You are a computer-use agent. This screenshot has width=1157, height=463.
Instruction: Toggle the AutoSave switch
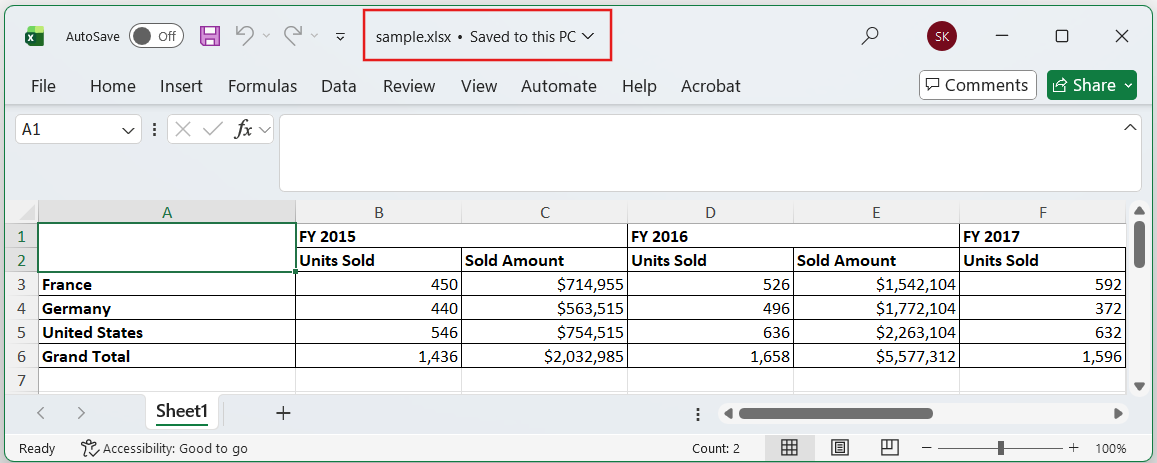pos(156,36)
